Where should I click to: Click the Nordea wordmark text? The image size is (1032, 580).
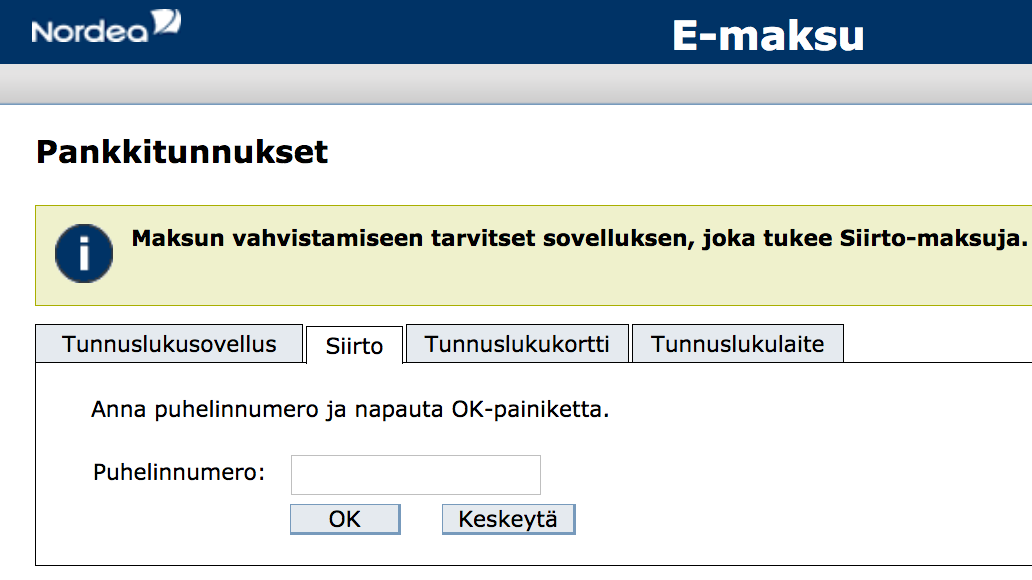pos(89,31)
